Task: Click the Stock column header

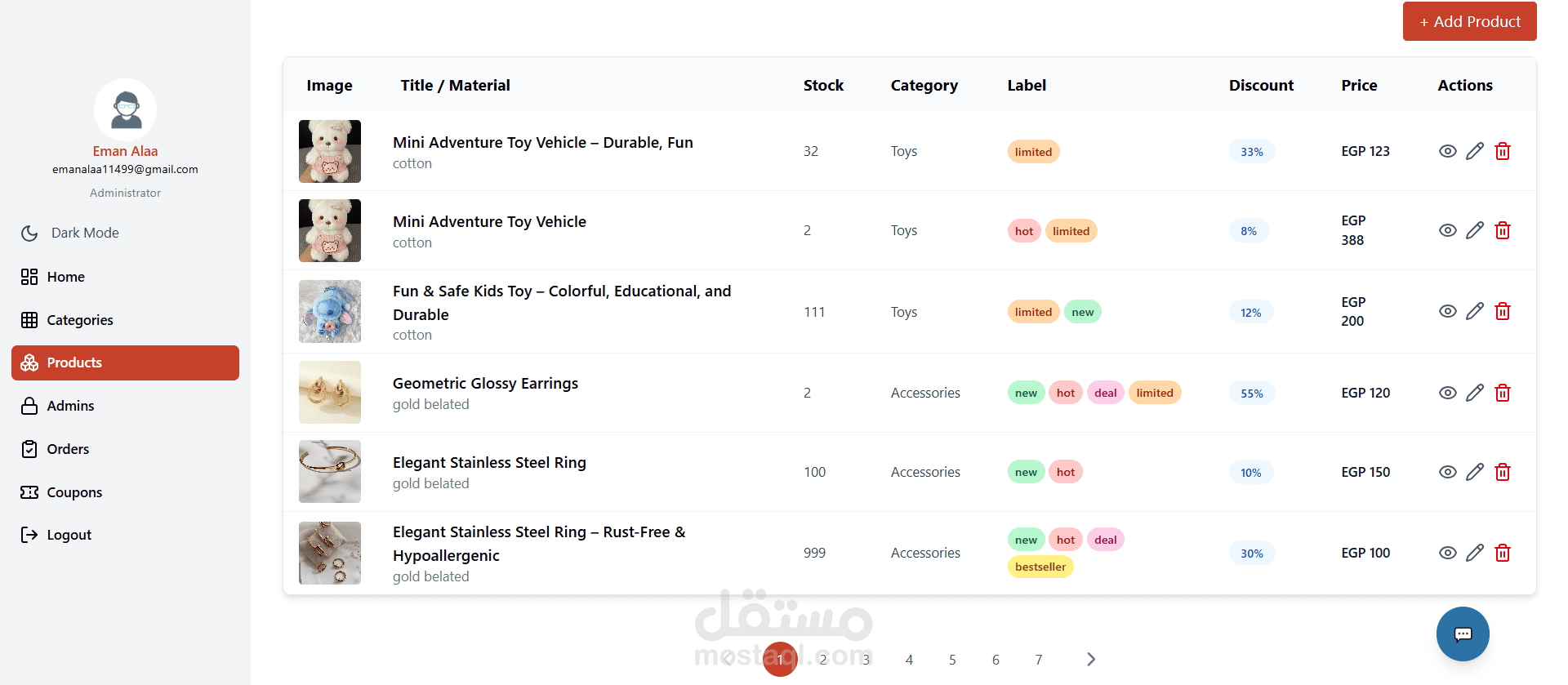Action: 823,85
